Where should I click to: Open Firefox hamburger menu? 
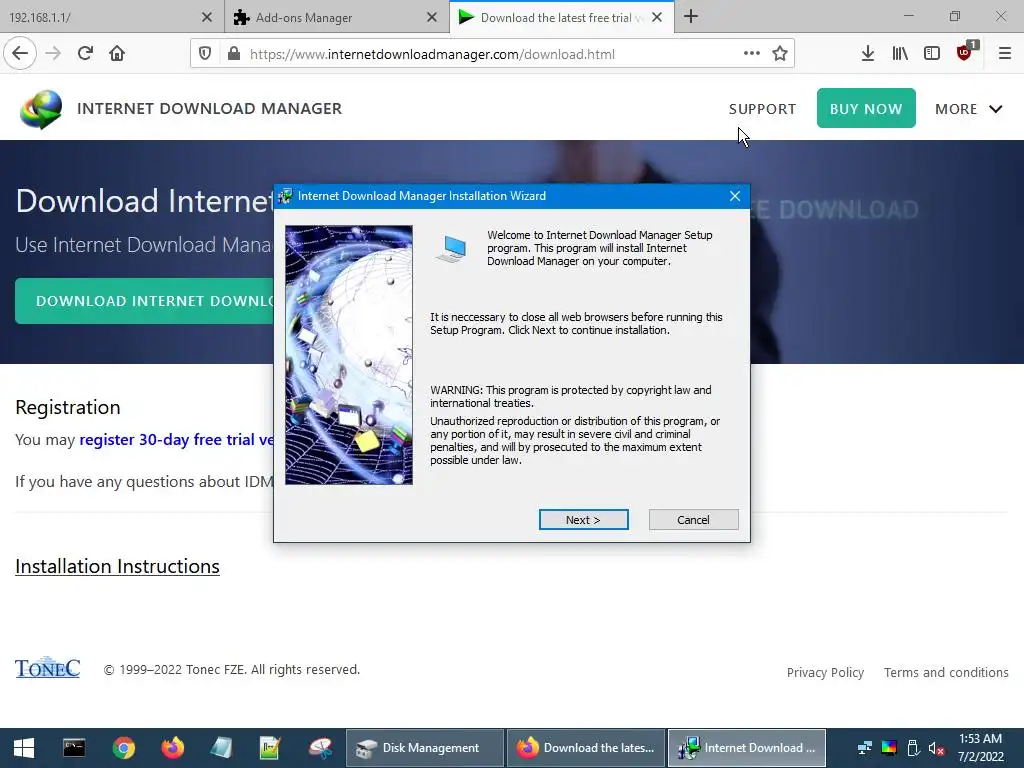(x=1004, y=54)
